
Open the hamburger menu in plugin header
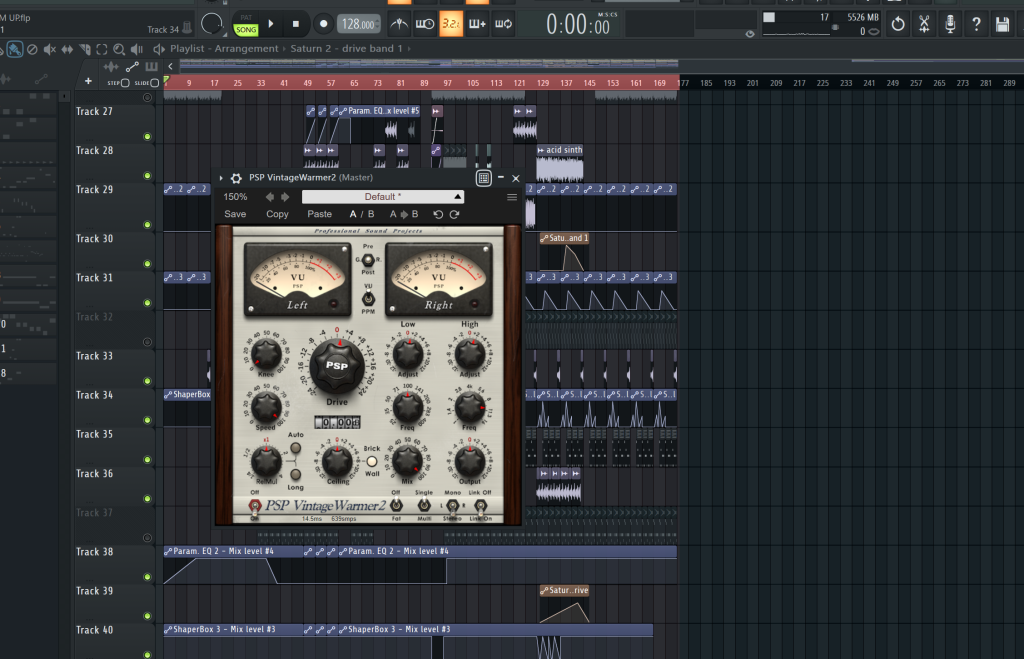pyautogui.click(x=512, y=197)
